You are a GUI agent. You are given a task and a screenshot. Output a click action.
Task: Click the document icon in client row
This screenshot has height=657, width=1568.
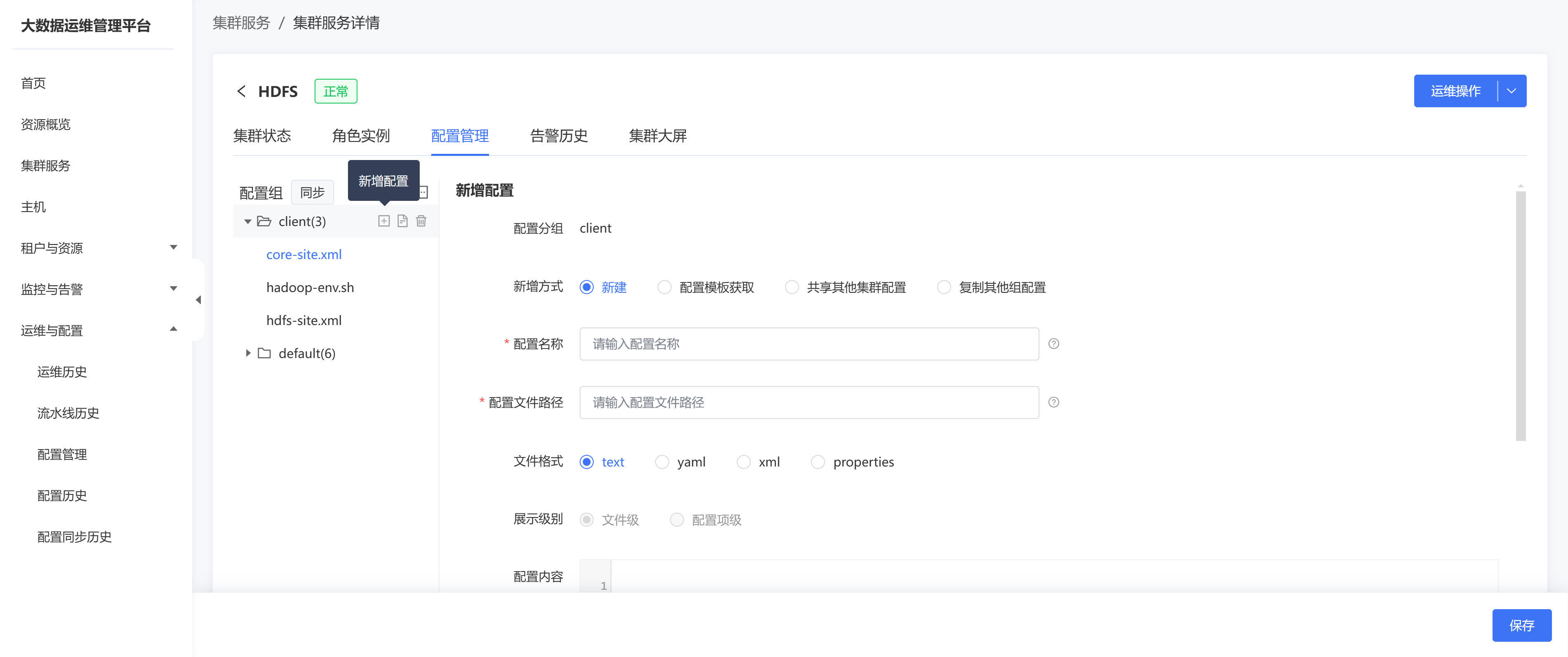[x=402, y=221]
